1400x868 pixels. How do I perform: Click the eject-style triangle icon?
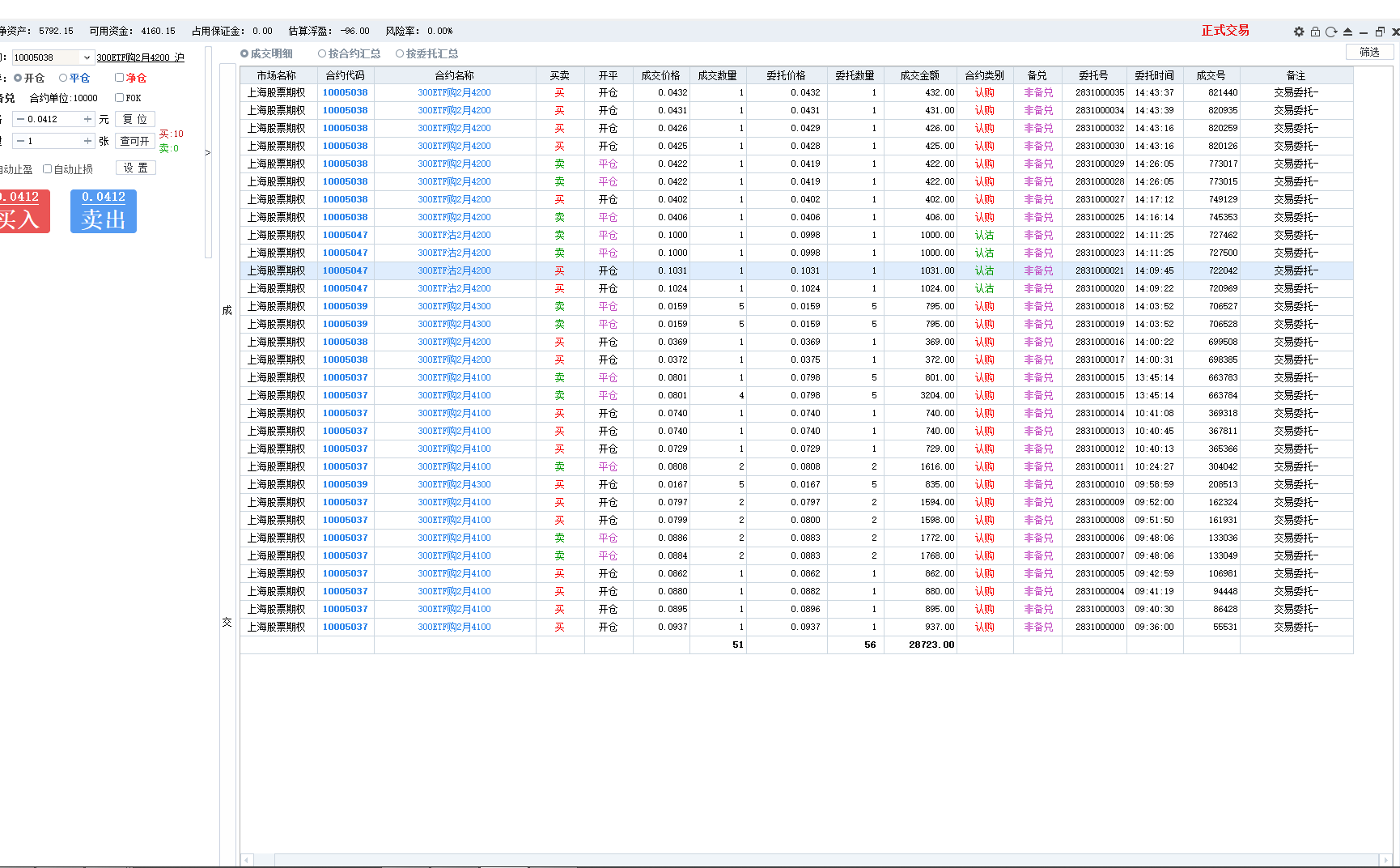point(1347,32)
